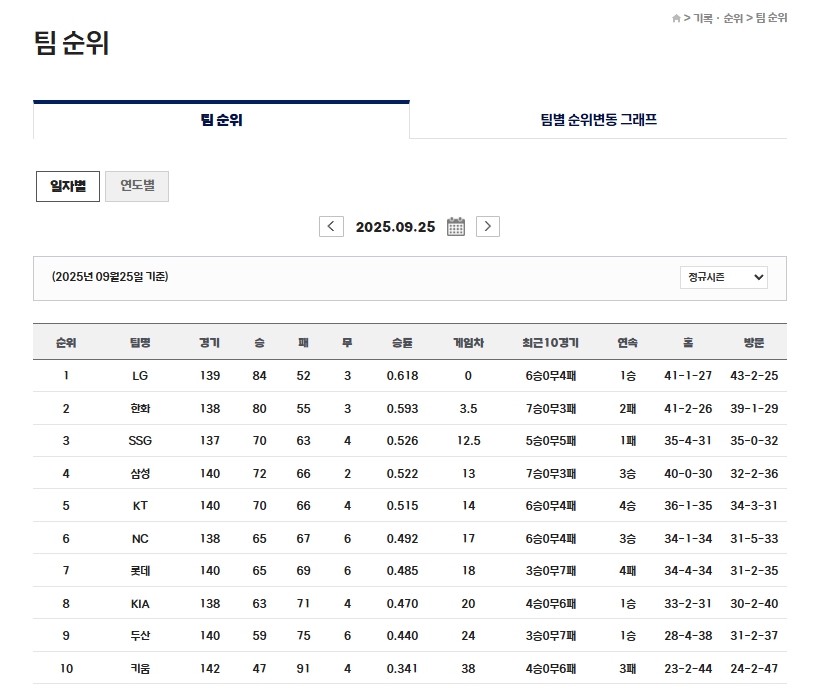This screenshot has width=814, height=697.
Task: Click 키움 games played 142
Action: tap(210, 668)
